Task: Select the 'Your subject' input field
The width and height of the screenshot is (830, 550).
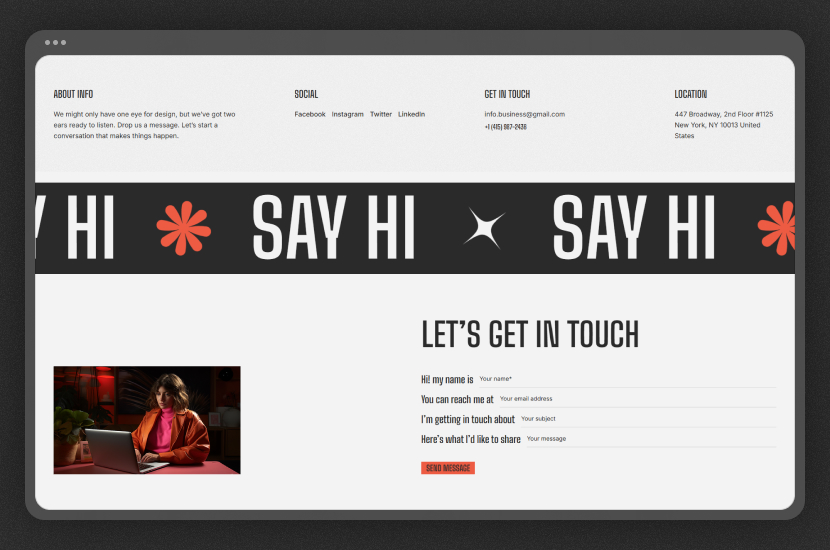Action: 645,419
